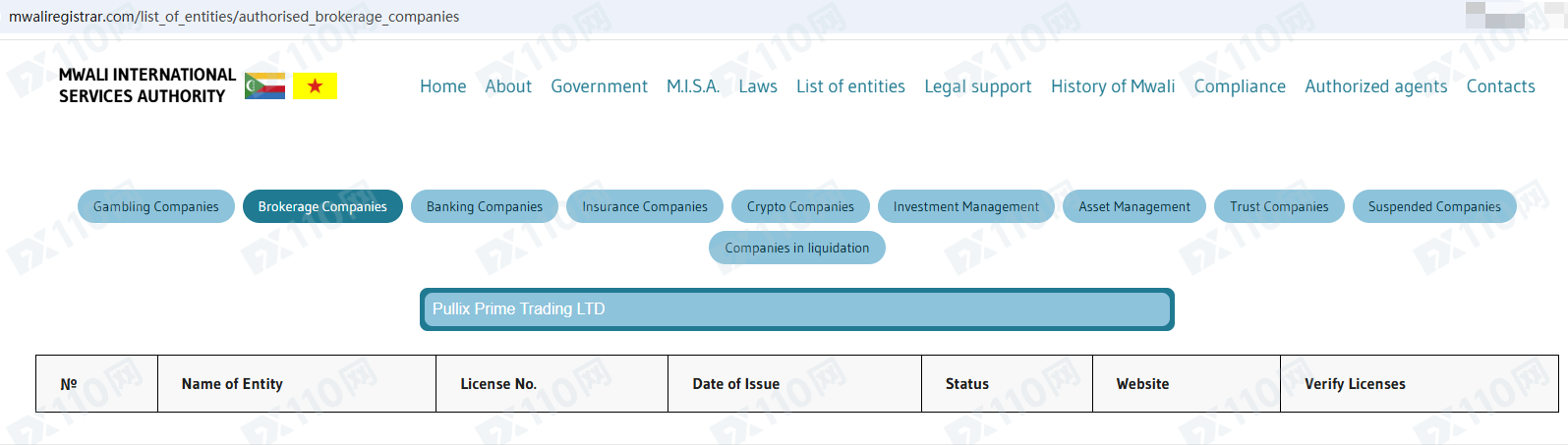This screenshot has width=1568, height=445.
Task: Select the Gambling Companies filter
Action: (x=156, y=206)
